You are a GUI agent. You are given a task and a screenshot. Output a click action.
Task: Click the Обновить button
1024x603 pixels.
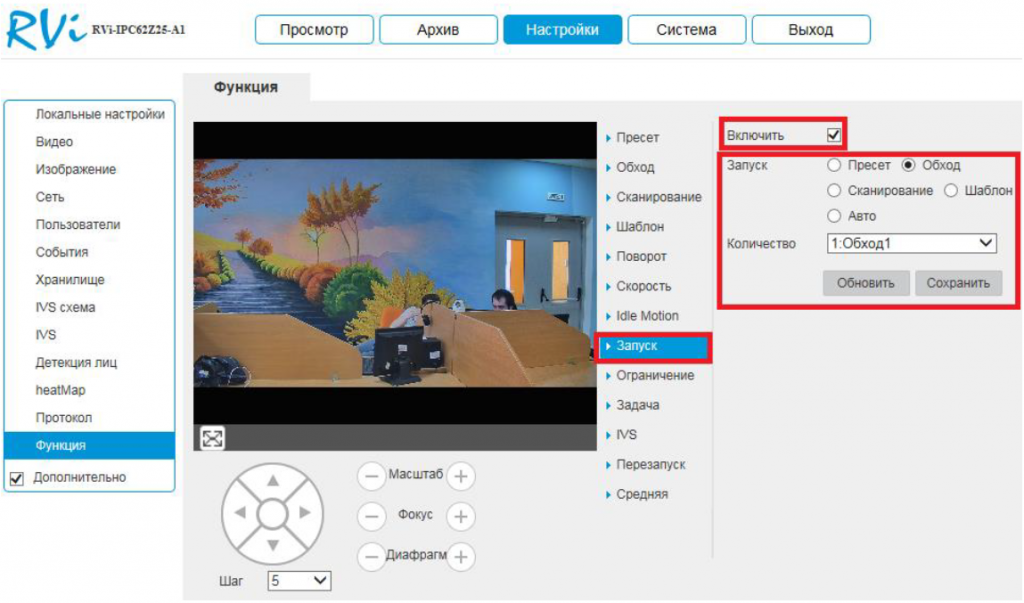[865, 283]
